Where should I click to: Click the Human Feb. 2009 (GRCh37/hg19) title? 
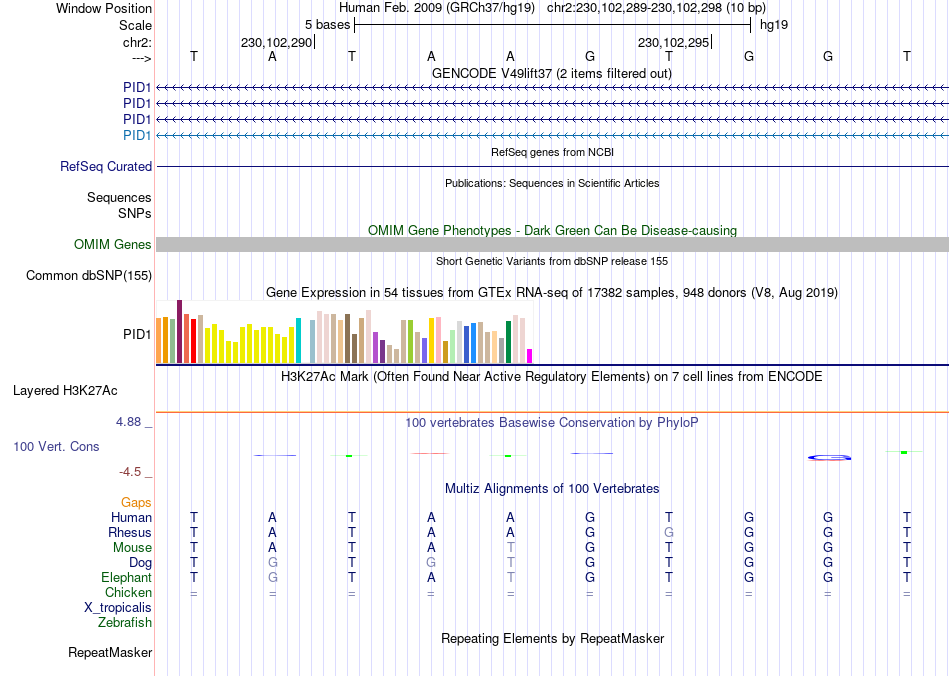pos(437,8)
